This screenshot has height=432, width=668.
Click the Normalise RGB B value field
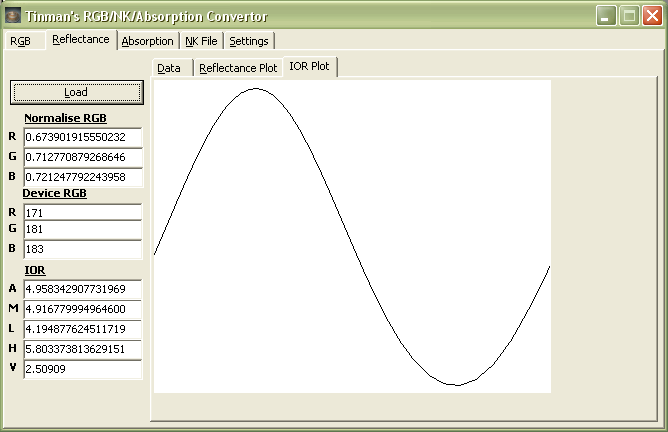coord(82,177)
